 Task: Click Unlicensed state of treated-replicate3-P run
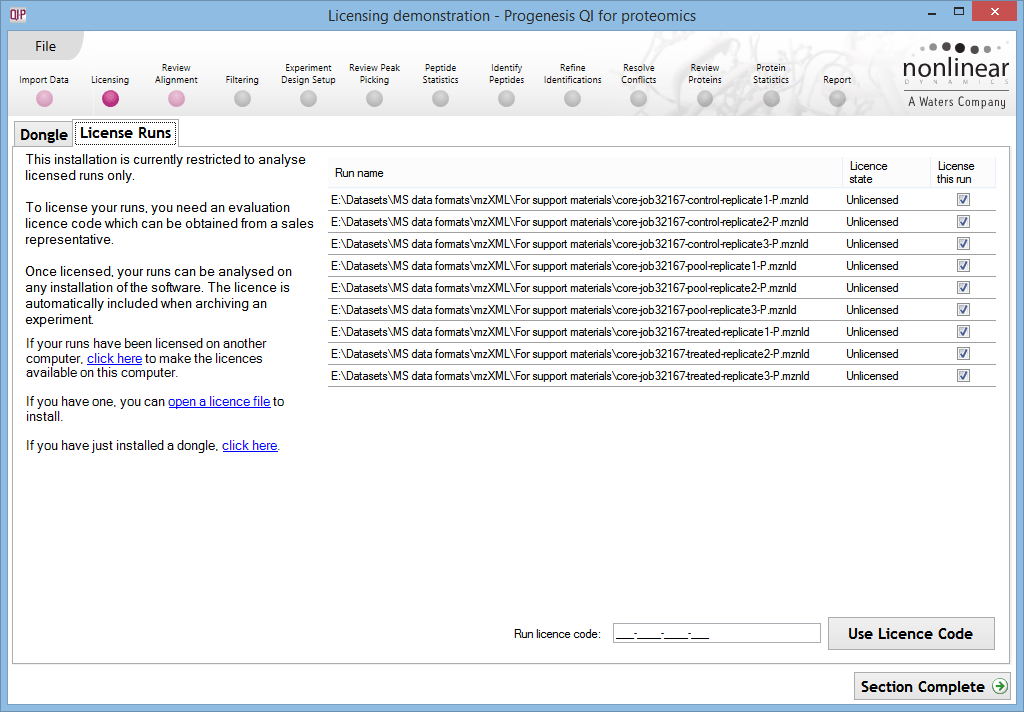(872, 376)
